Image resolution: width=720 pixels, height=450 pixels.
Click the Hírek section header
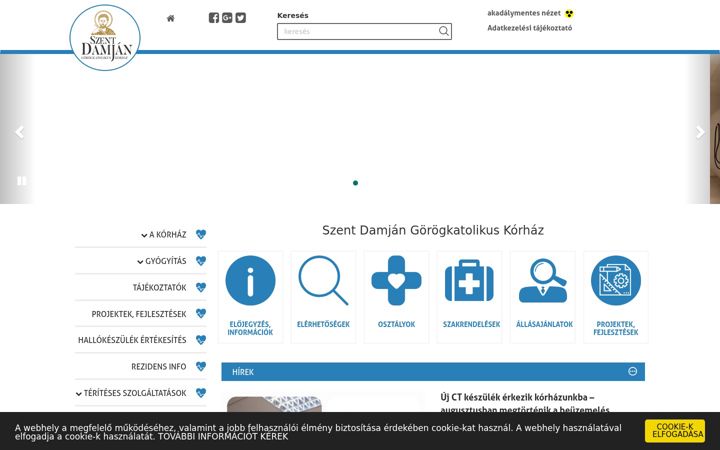433,371
